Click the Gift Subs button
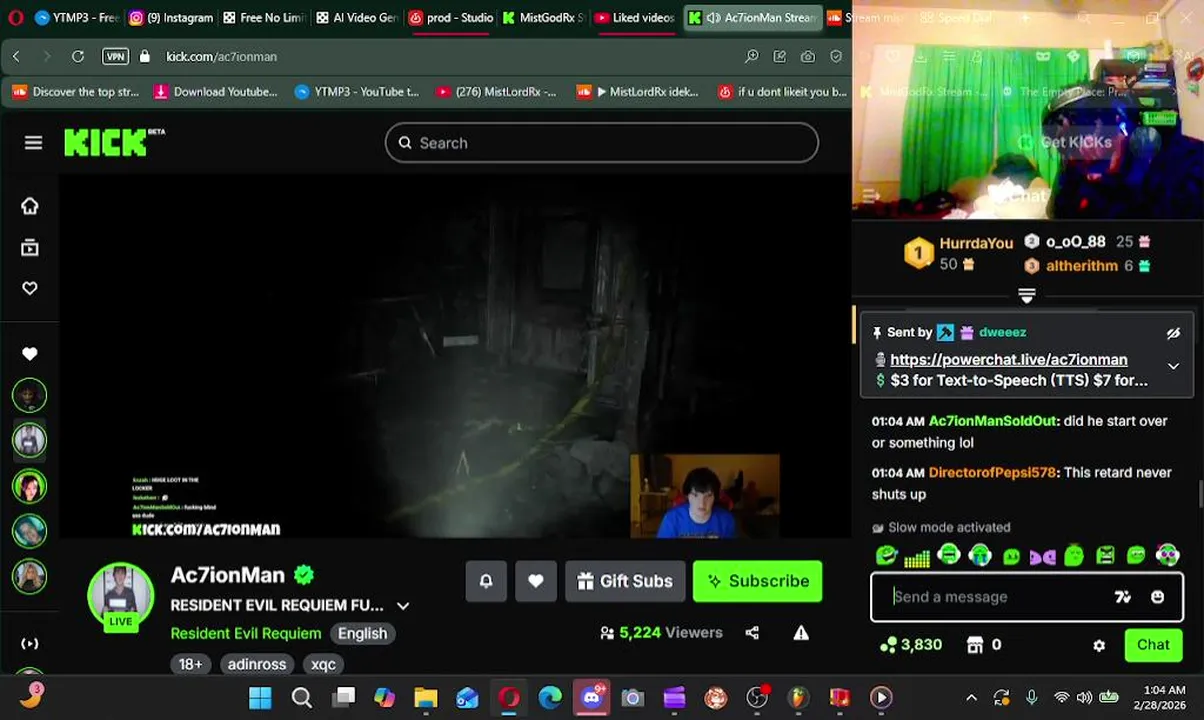Viewport: 1204px width, 720px height. click(x=625, y=581)
